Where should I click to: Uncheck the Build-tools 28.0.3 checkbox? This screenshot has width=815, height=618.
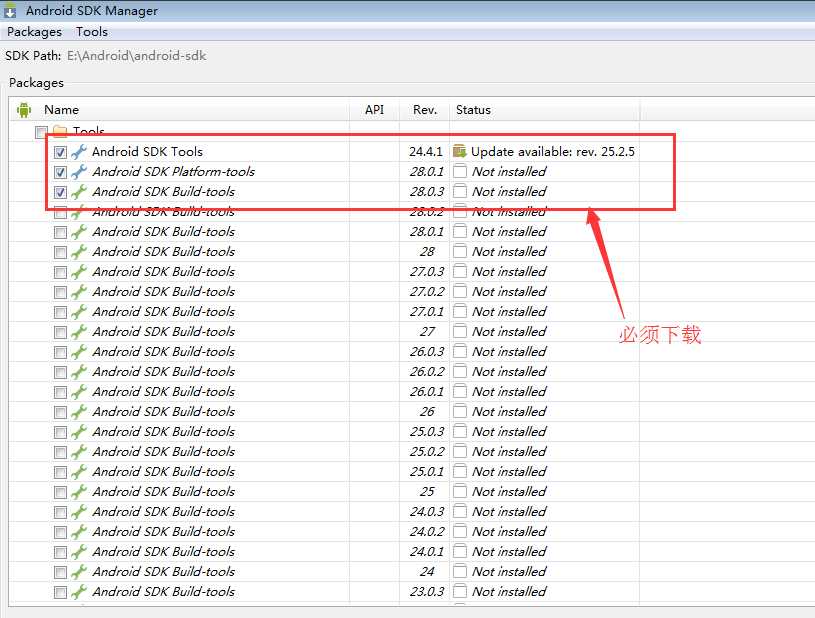tap(60, 192)
